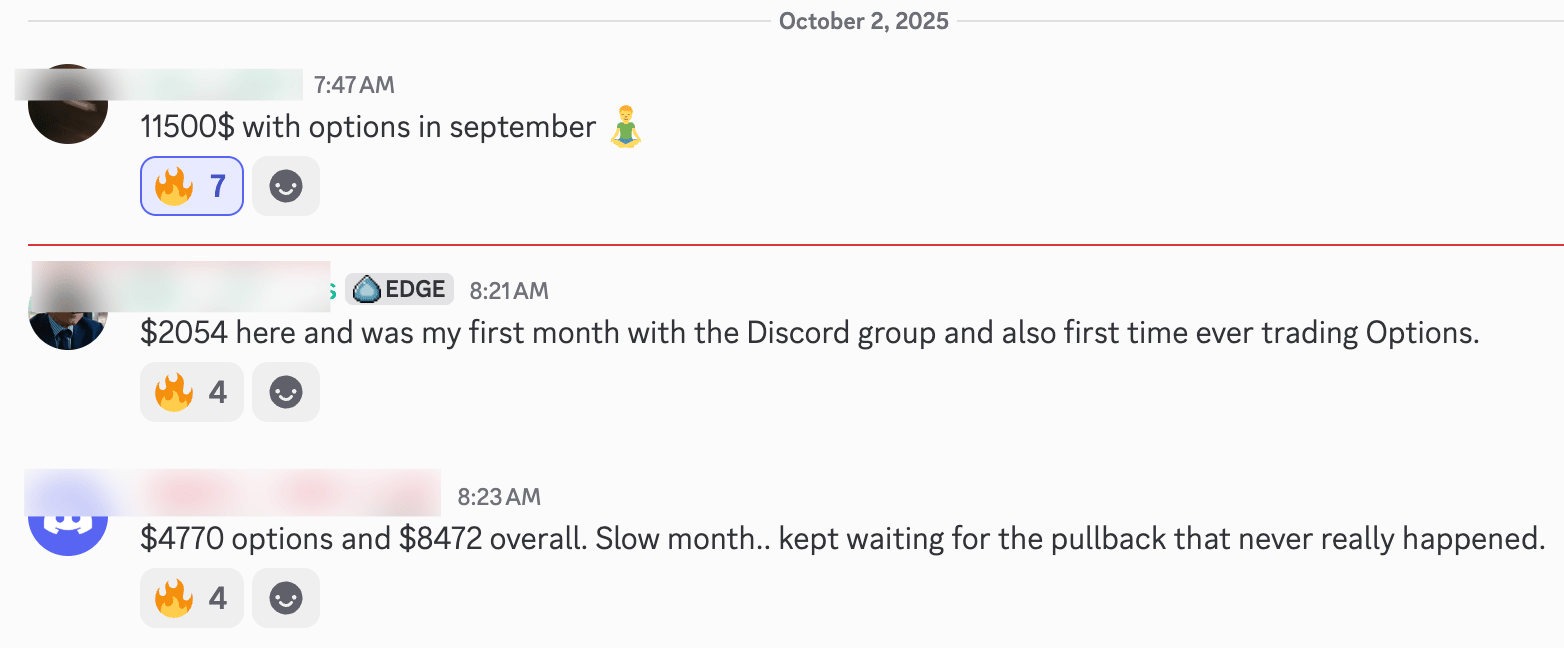Click the avatar of the 8:21 AM poster

tap(67, 311)
